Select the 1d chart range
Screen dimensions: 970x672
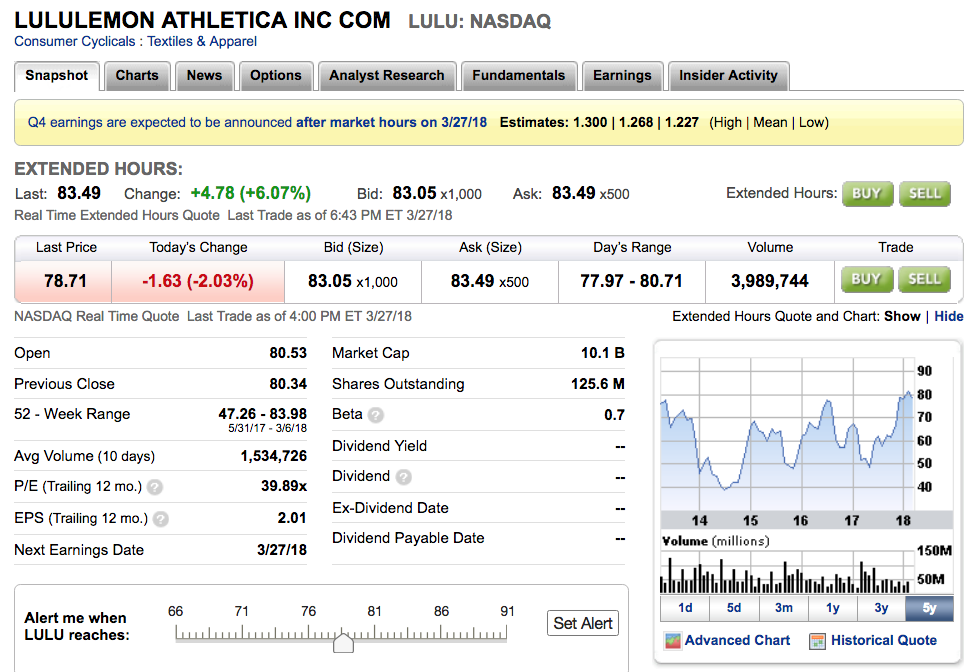click(x=685, y=608)
